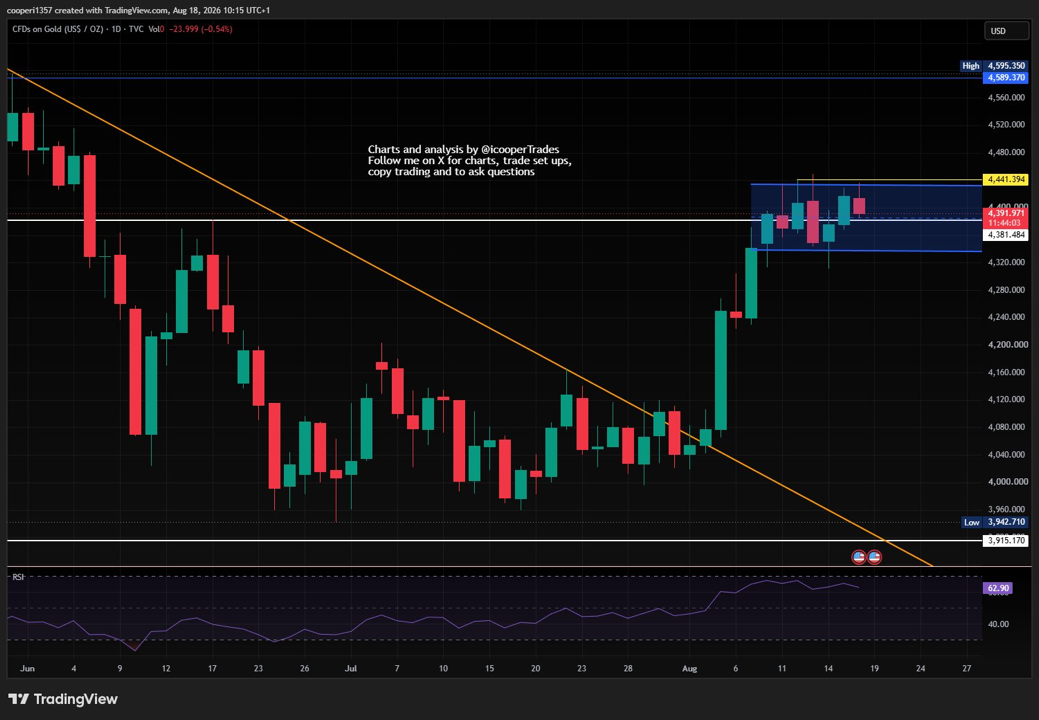Click the 1D interval label in chart legend
The width and height of the screenshot is (1039, 720).
click(116, 29)
